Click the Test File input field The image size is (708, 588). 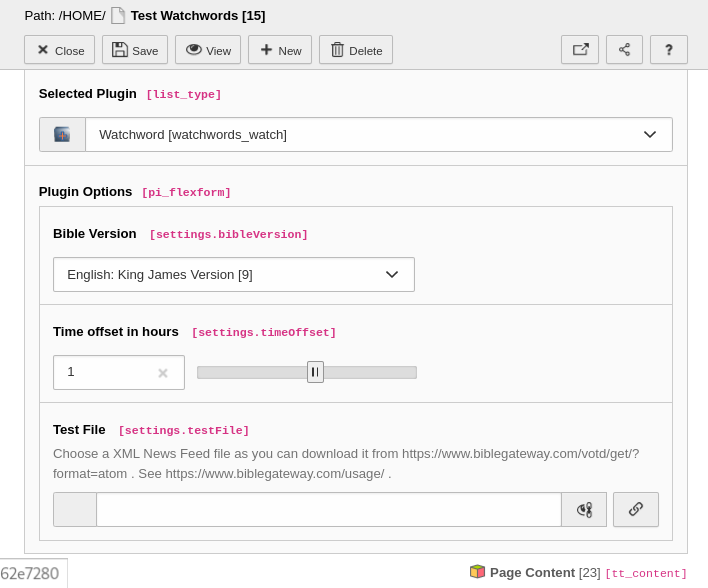(329, 509)
